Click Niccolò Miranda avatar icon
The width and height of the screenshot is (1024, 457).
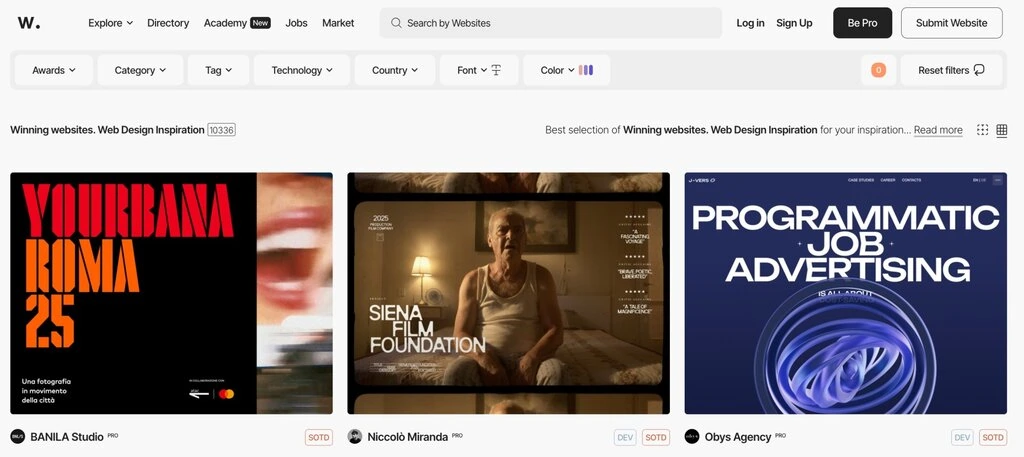(x=355, y=436)
